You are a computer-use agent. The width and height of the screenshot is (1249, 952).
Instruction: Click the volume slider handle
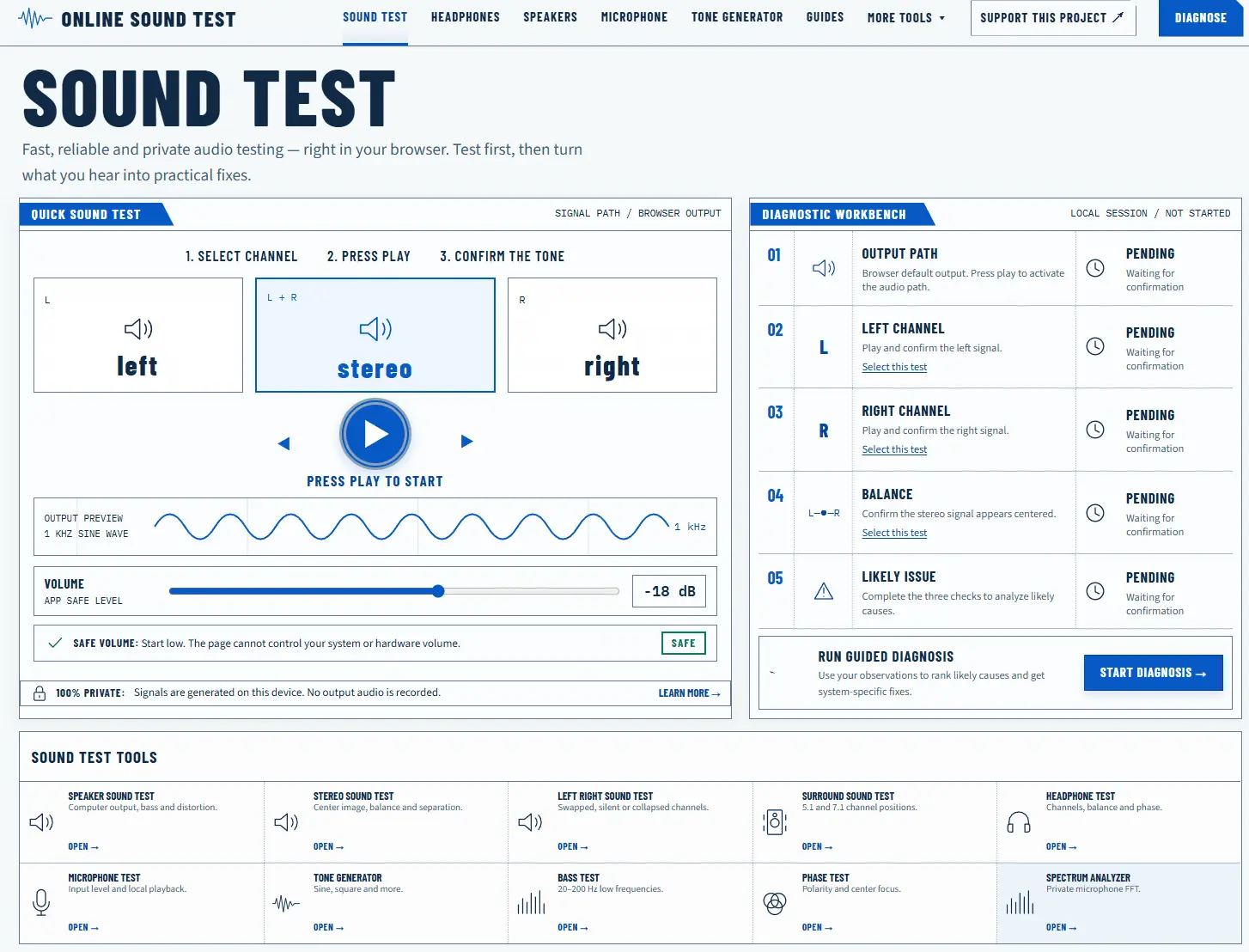pyautogui.click(x=438, y=591)
